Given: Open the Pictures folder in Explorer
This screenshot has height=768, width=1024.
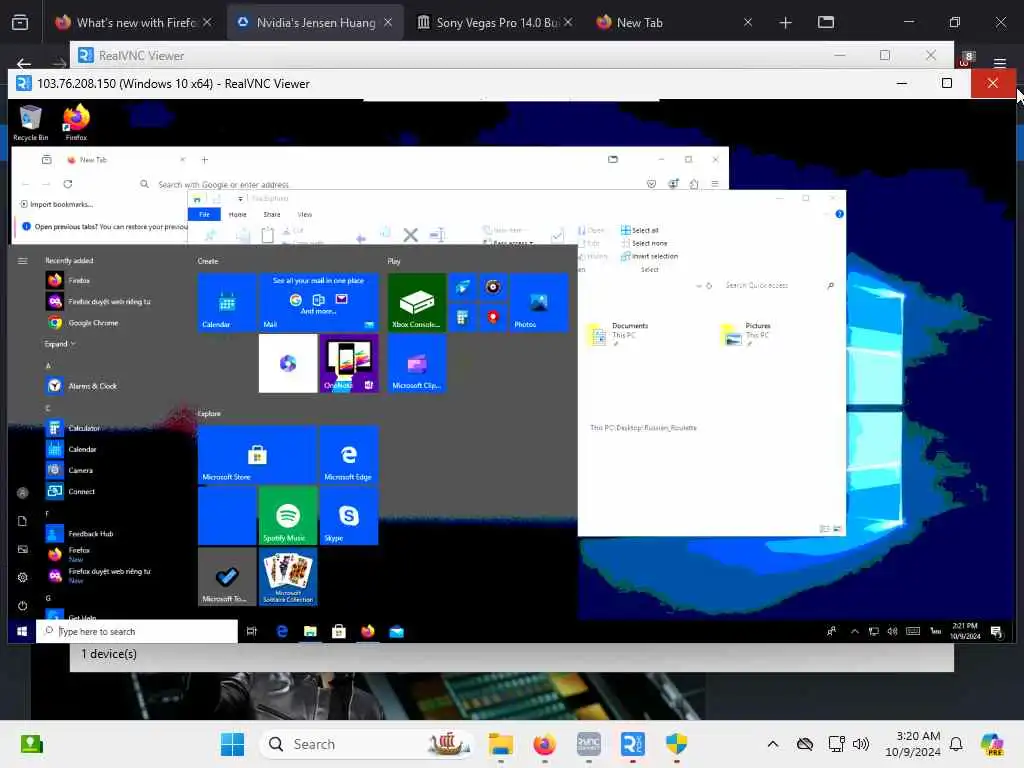Looking at the screenshot, I should [748, 334].
